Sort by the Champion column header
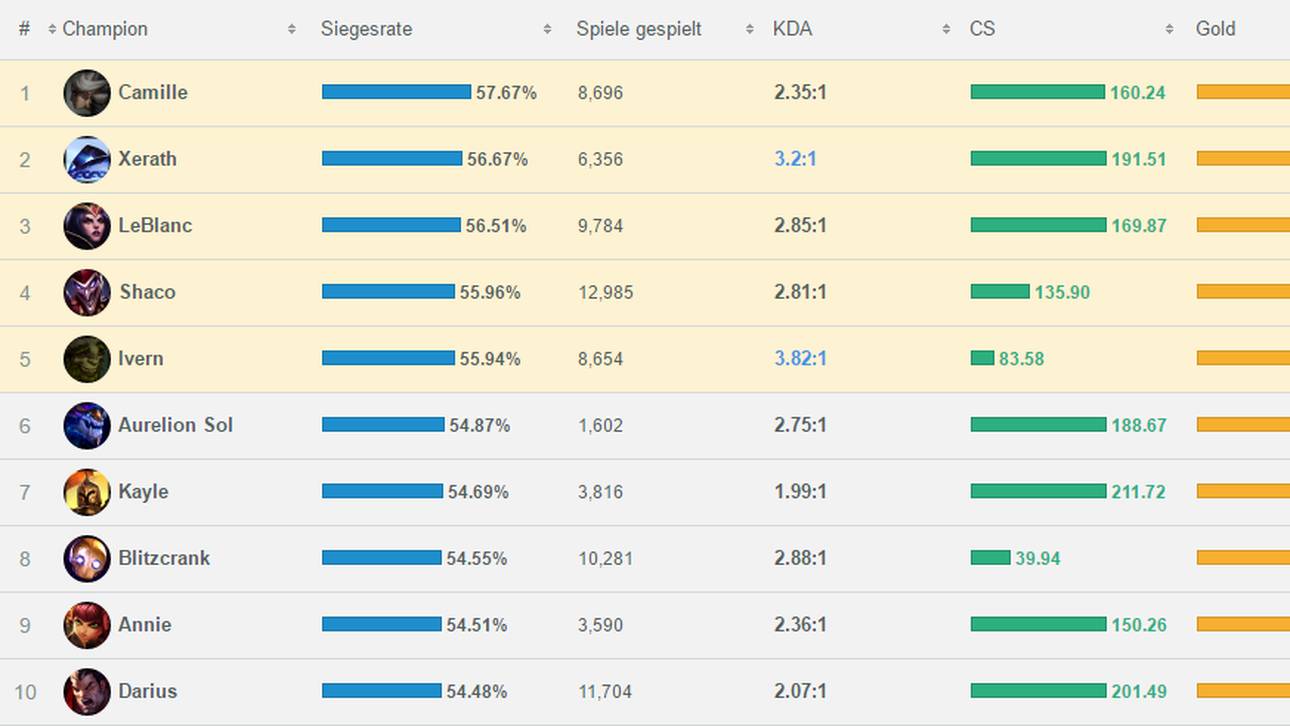Viewport: 1290px width, 726px height. [x=105, y=29]
